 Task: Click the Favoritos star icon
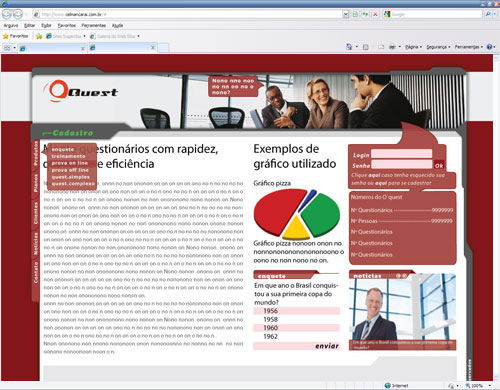[6, 36]
